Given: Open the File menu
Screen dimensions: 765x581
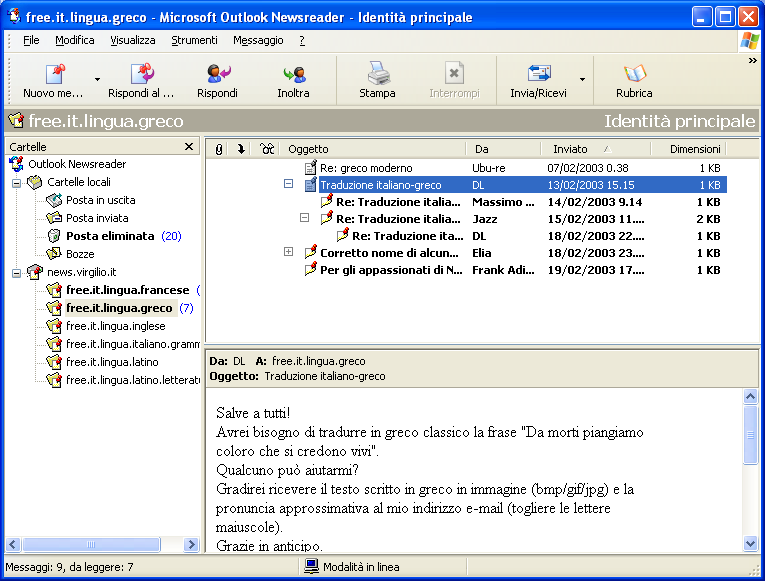Looking at the screenshot, I should pos(31,40).
